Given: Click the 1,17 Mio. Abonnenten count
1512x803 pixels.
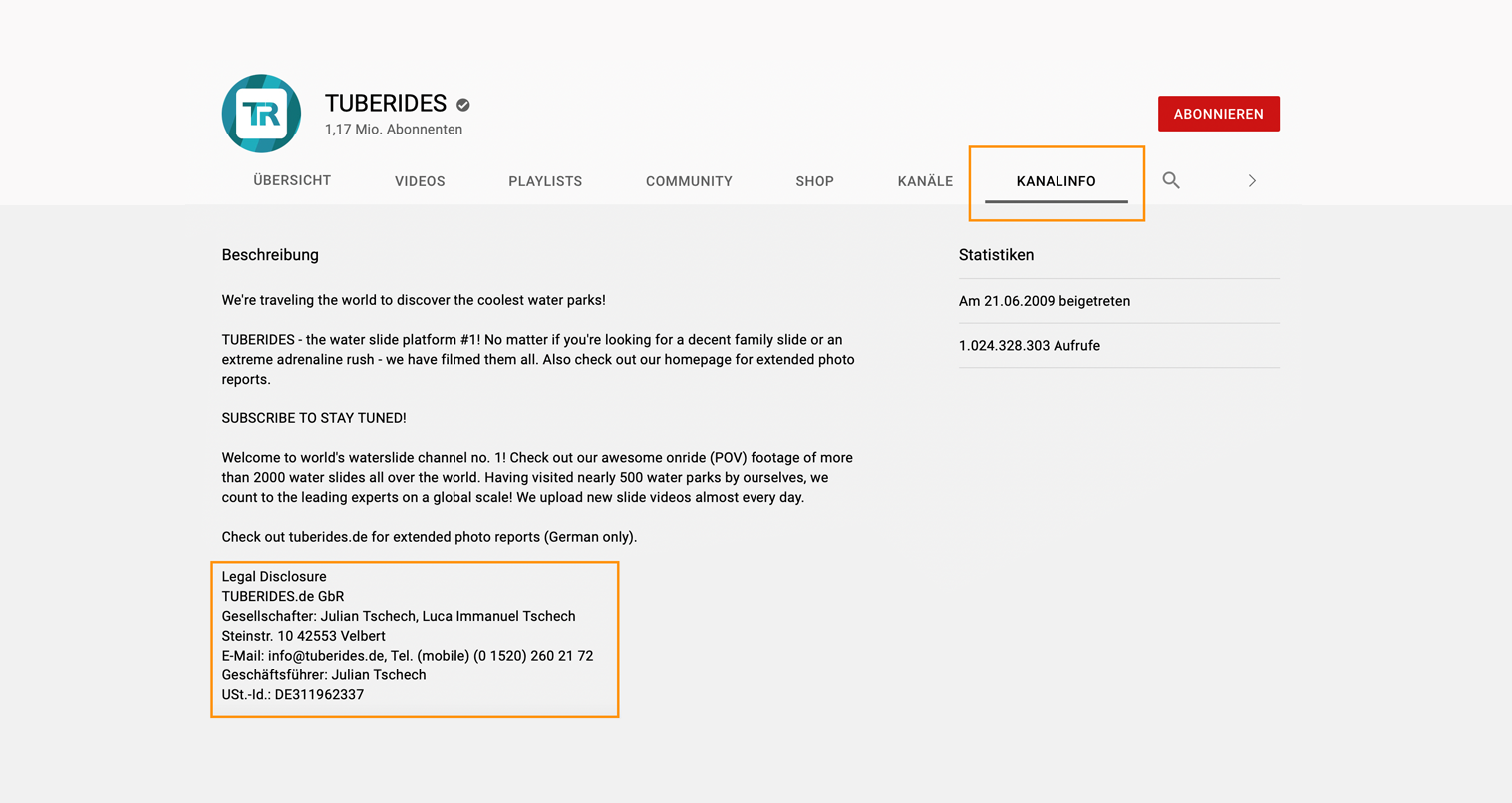Looking at the screenshot, I should 394,130.
